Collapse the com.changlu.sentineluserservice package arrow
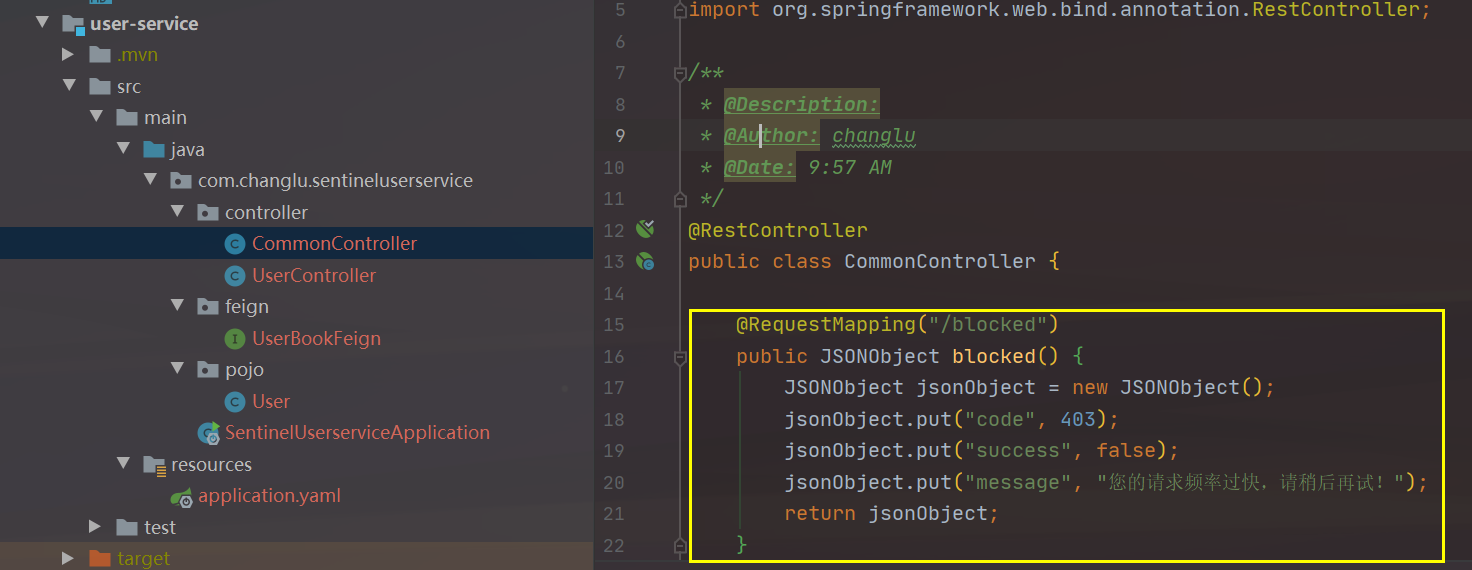 pyautogui.click(x=150, y=180)
